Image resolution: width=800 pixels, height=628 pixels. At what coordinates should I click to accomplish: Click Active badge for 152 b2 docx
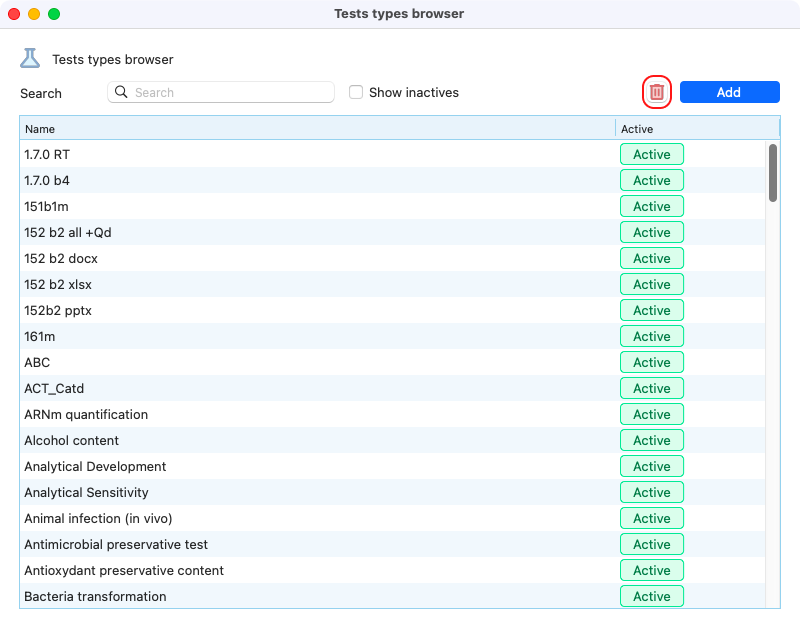coord(652,259)
